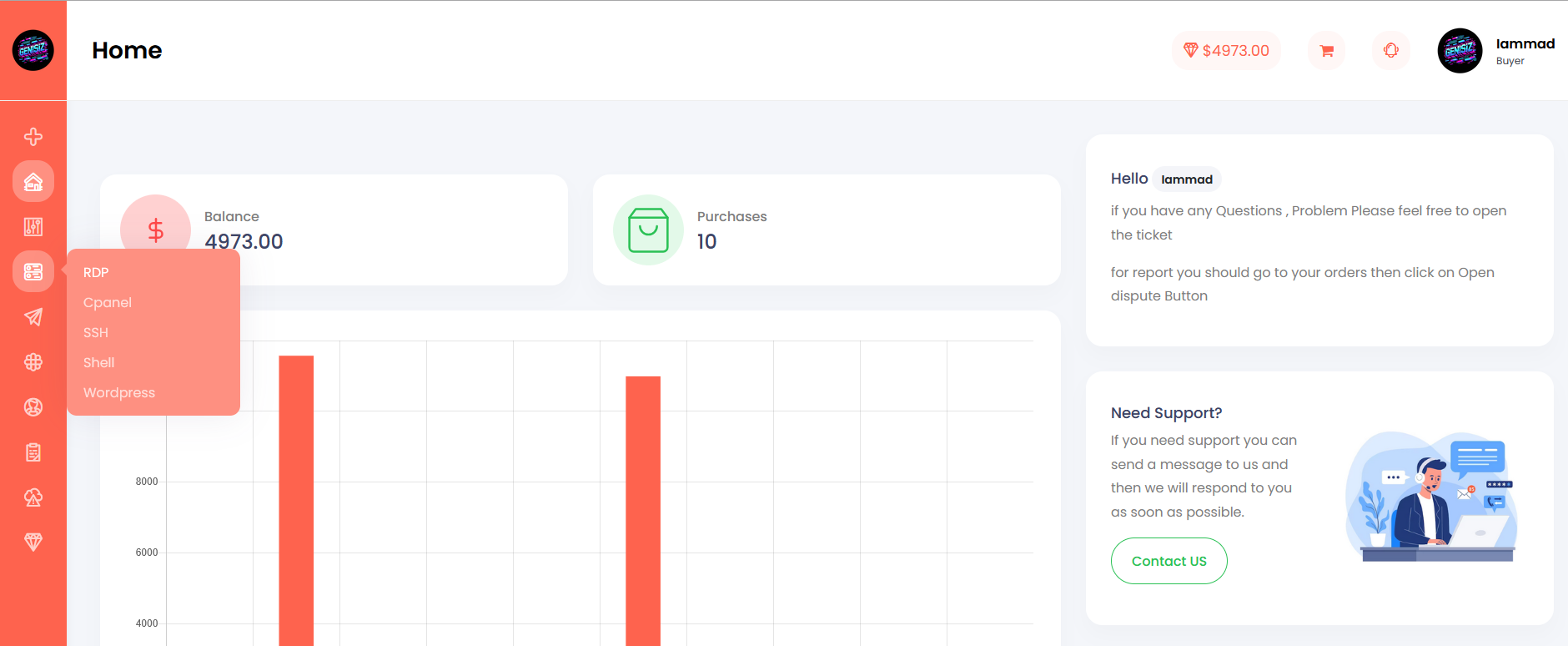The height and width of the screenshot is (646, 1568).
Task: Click the club-shaped icon in sidebar
Action: (x=33, y=497)
